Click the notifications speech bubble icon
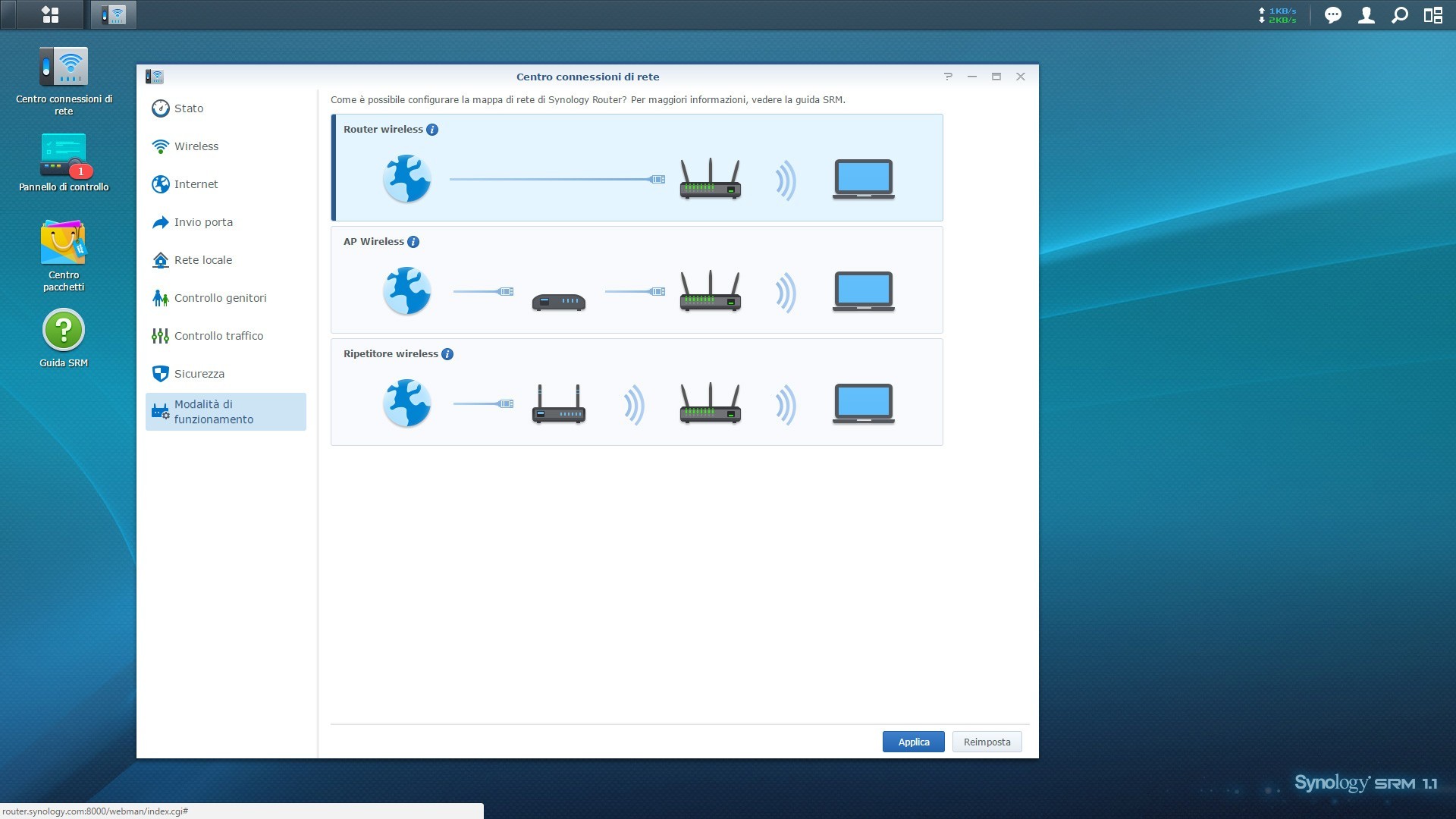This screenshot has width=1456, height=819. (1332, 15)
